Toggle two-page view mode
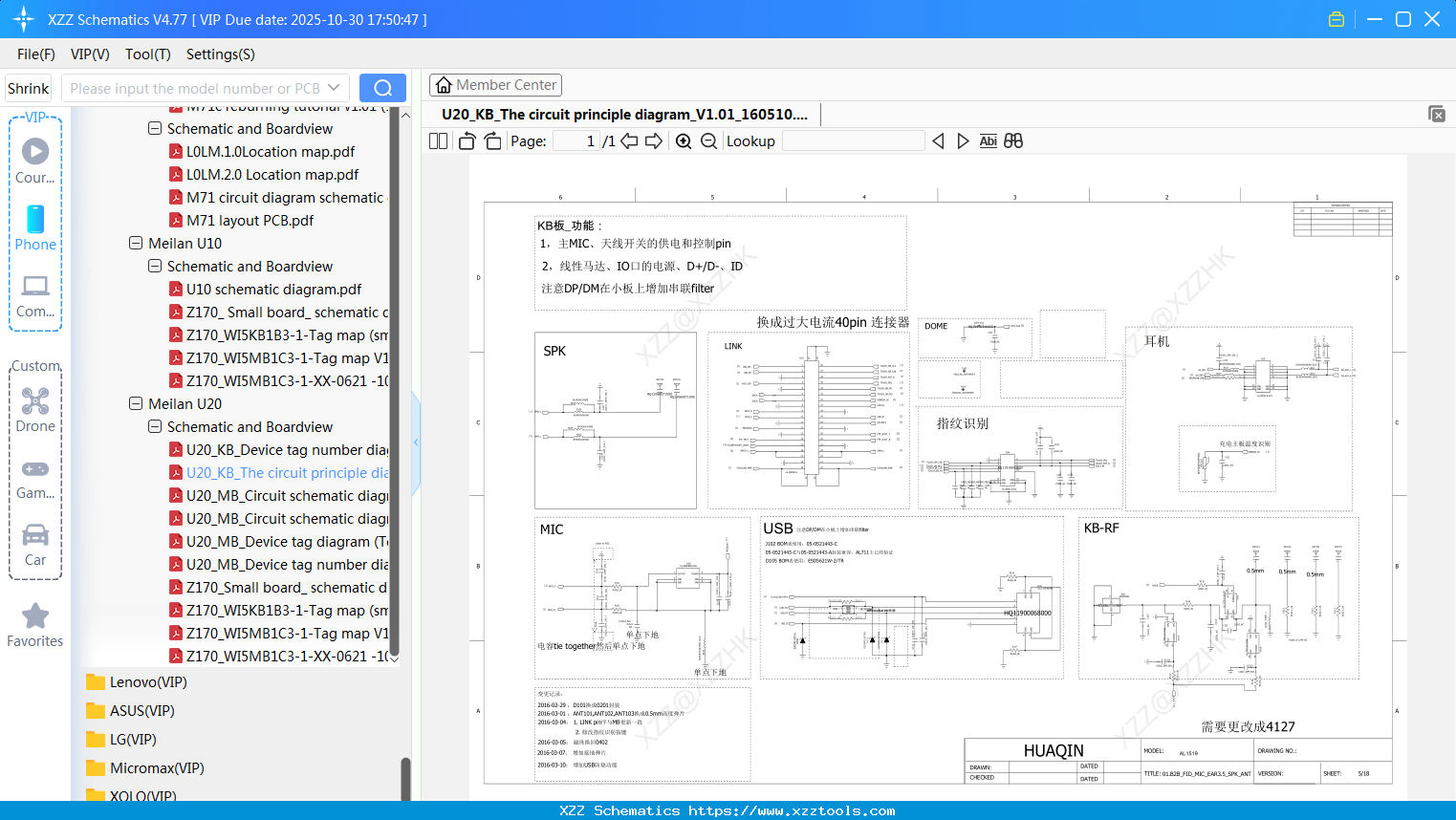 point(437,140)
